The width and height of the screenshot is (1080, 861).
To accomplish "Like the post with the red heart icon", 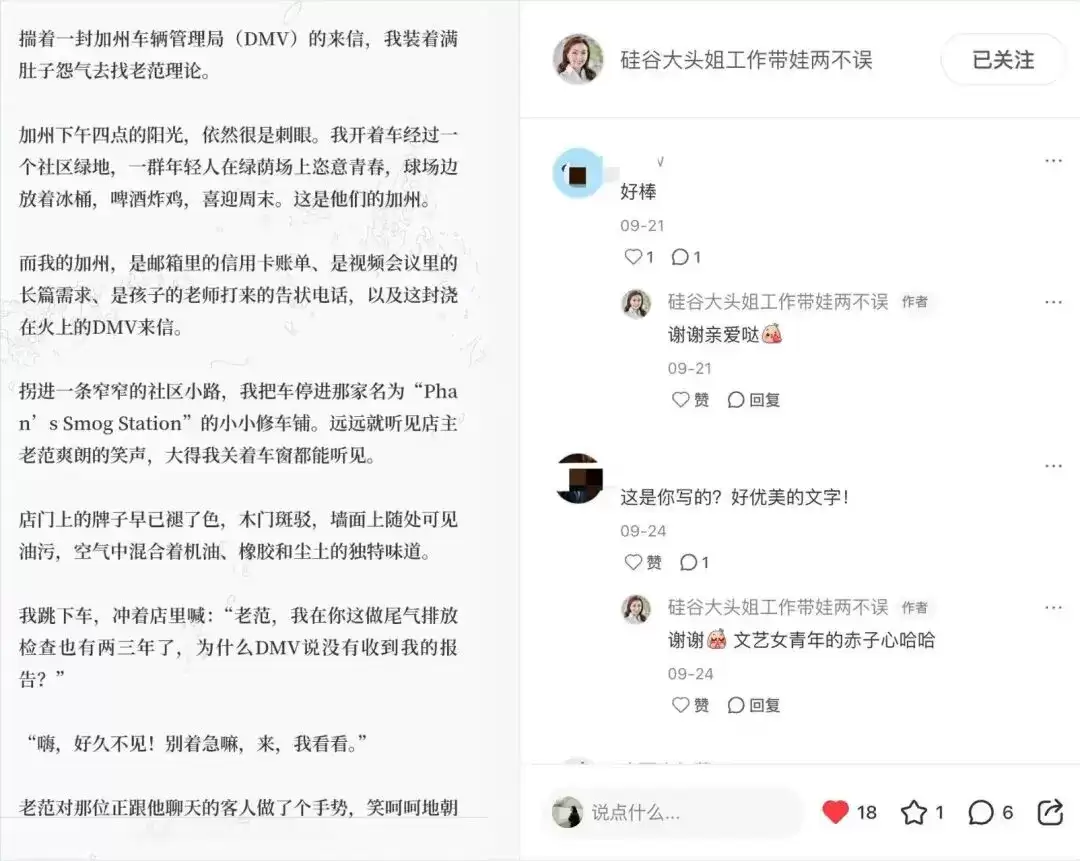I will click(835, 812).
